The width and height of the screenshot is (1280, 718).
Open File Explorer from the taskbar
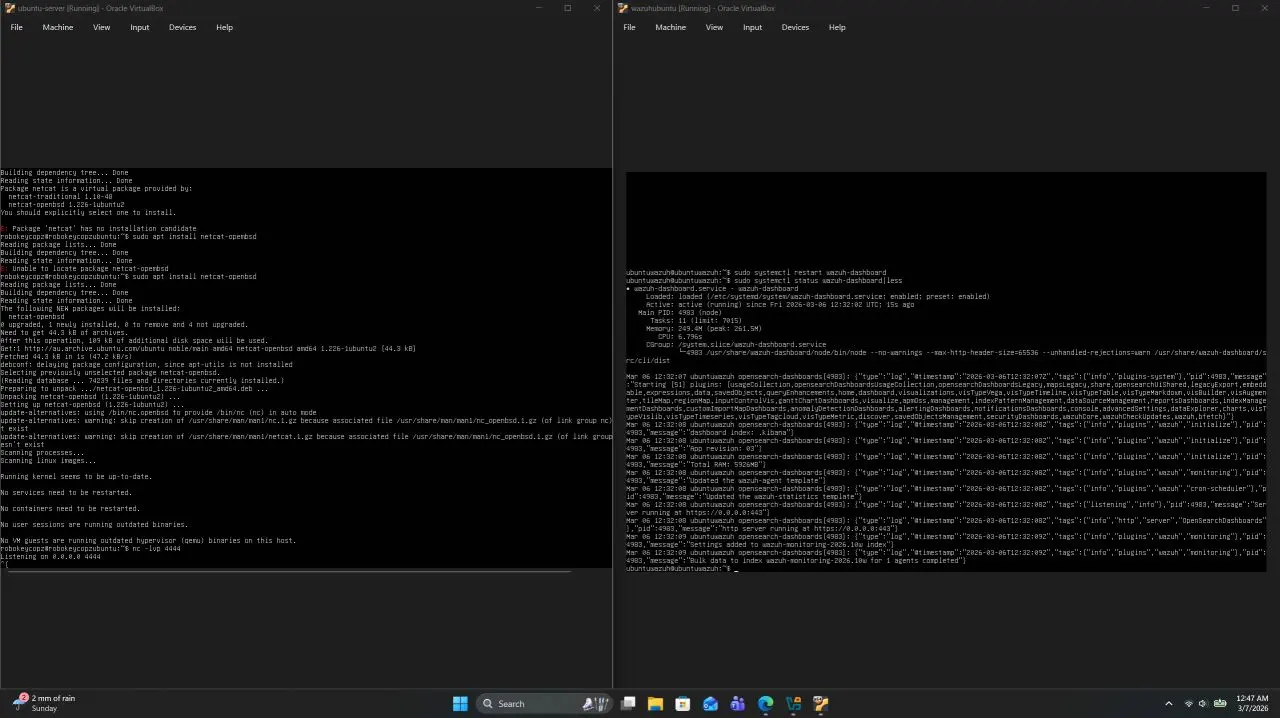point(655,703)
